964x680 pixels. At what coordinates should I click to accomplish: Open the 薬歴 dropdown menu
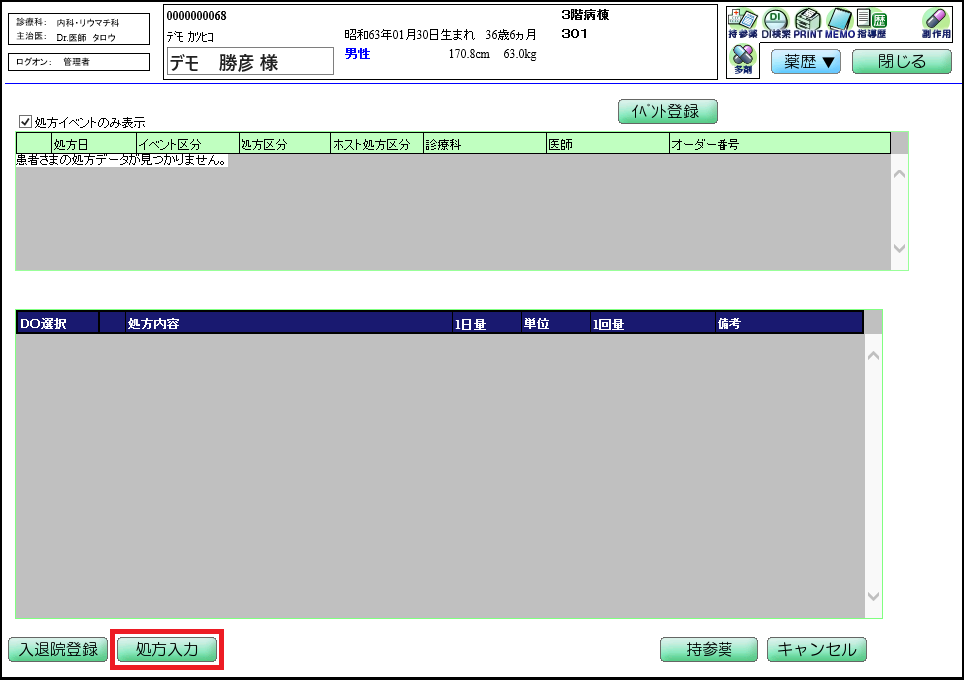click(804, 61)
